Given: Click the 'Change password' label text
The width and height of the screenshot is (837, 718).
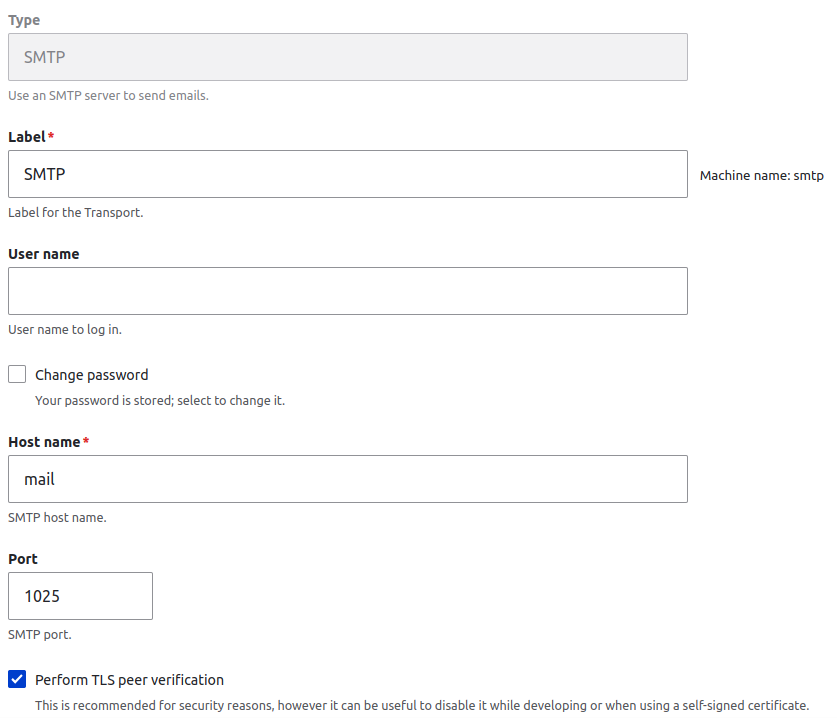Looking at the screenshot, I should (92, 375).
